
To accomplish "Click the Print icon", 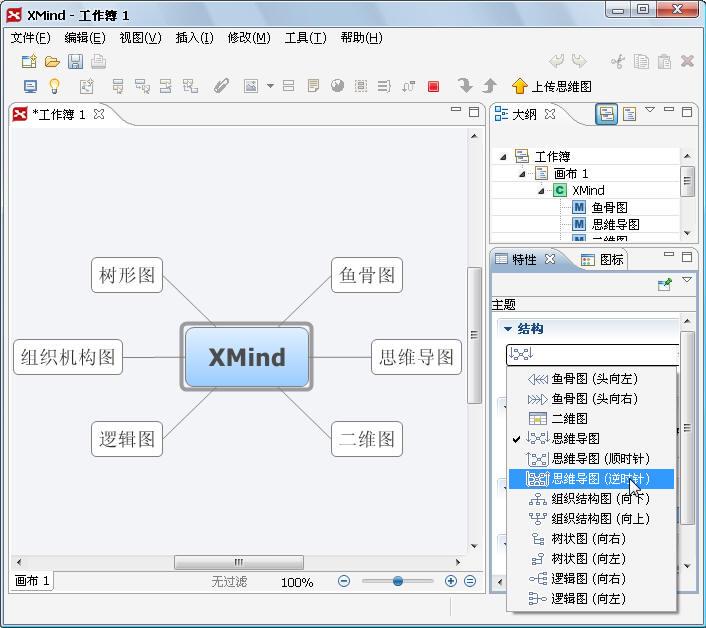I will click(x=98, y=61).
